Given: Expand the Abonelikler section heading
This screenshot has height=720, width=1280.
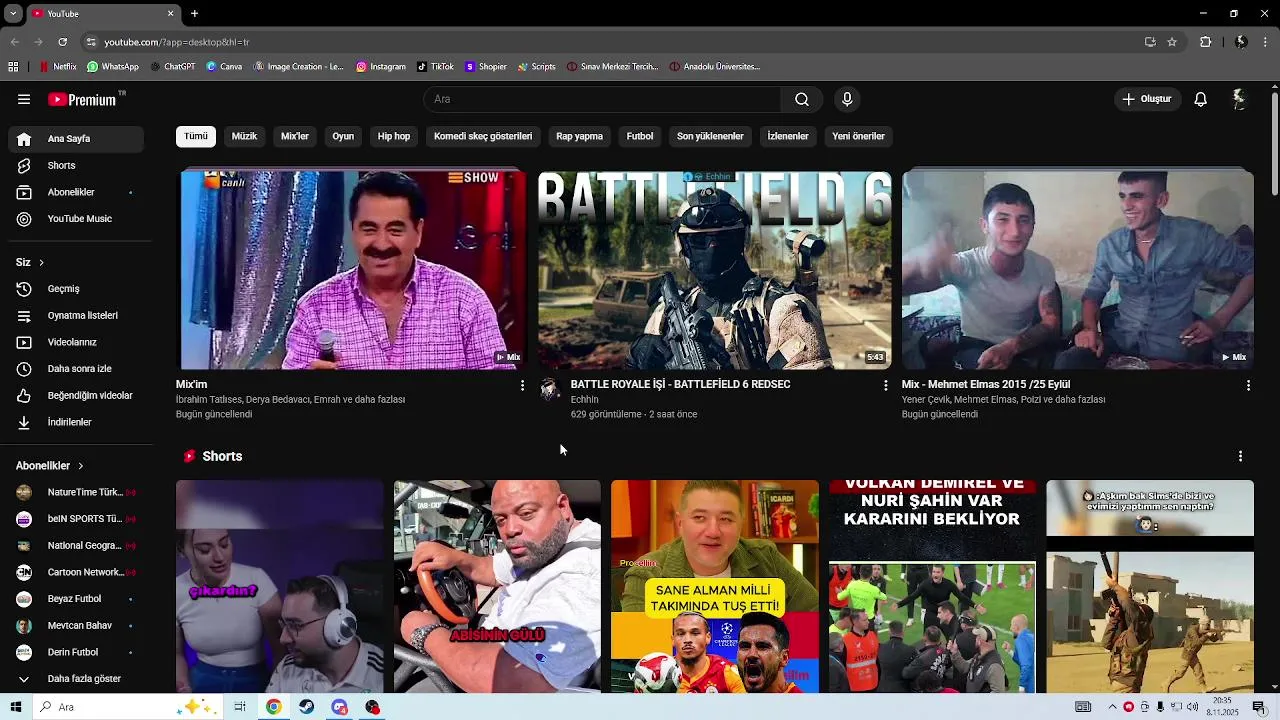Looking at the screenshot, I should (x=50, y=466).
